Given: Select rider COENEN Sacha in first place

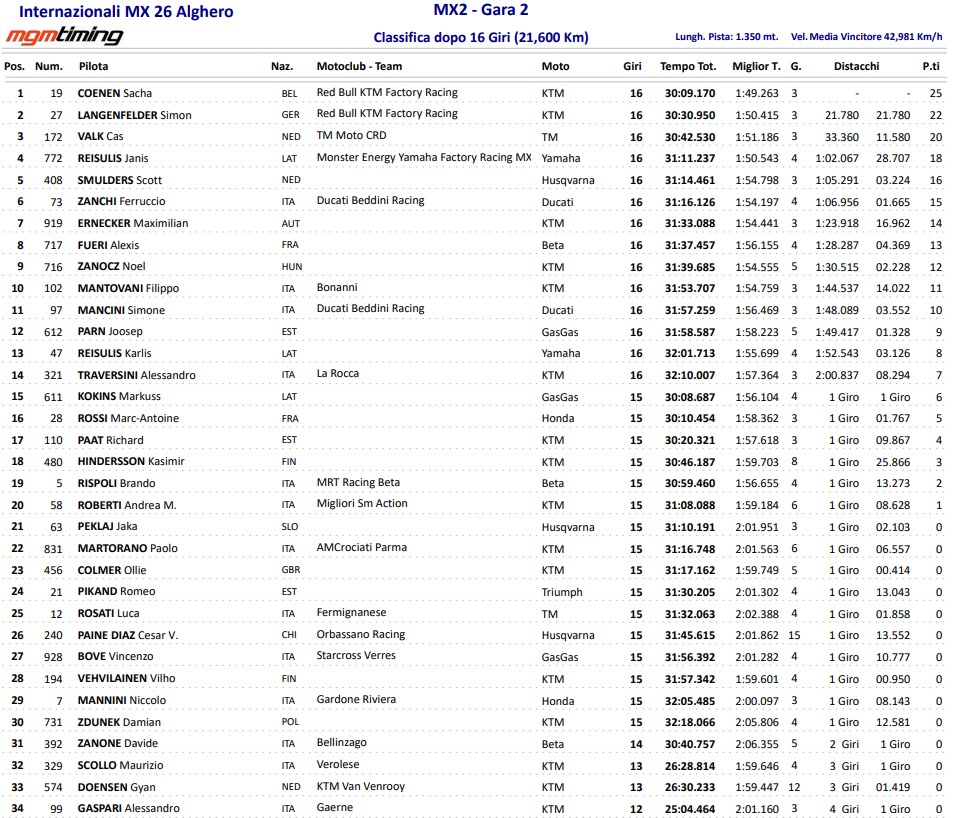Looking at the screenshot, I should [x=114, y=93].
